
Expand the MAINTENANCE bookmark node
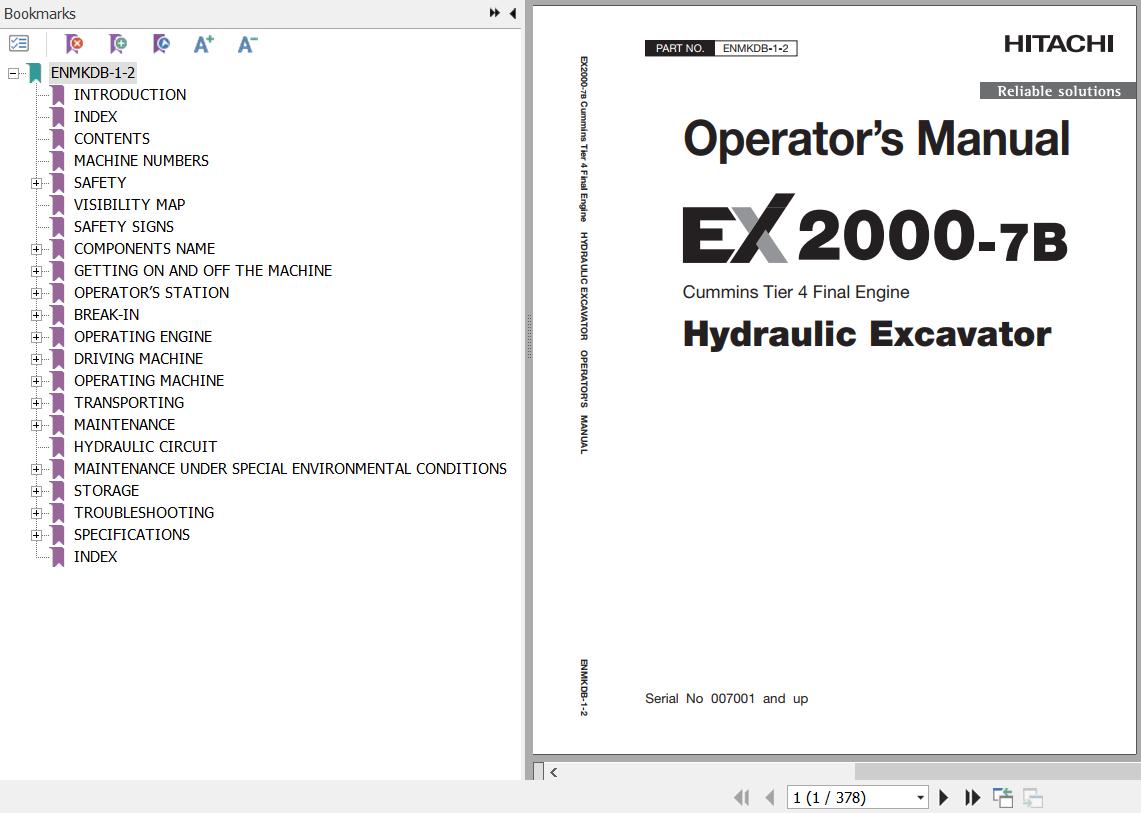point(36,425)
